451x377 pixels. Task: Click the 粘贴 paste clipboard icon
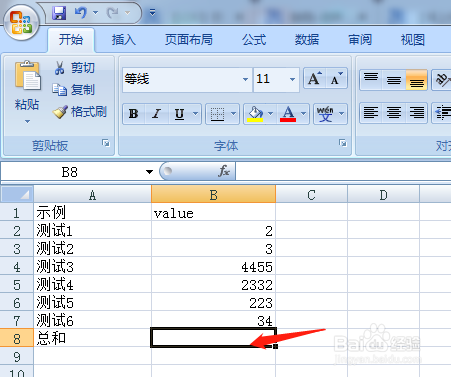click(27, 76)
